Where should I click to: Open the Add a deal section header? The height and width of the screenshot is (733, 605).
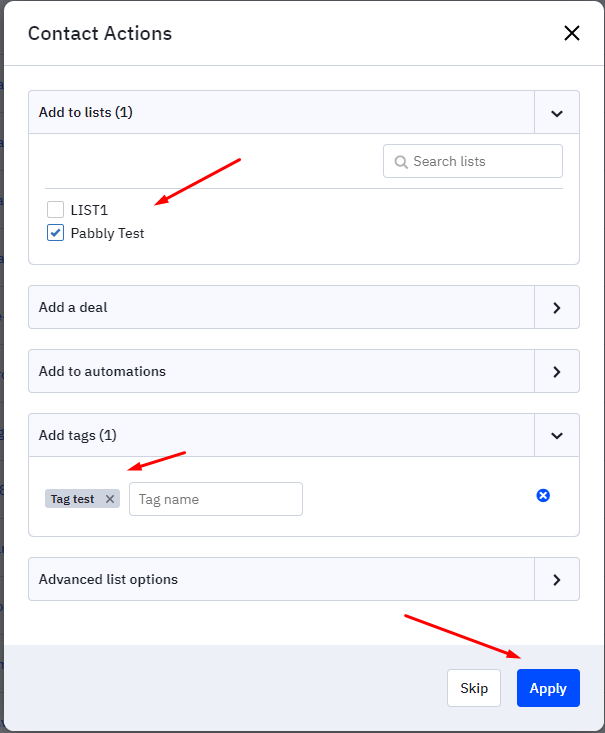(281, 307)
